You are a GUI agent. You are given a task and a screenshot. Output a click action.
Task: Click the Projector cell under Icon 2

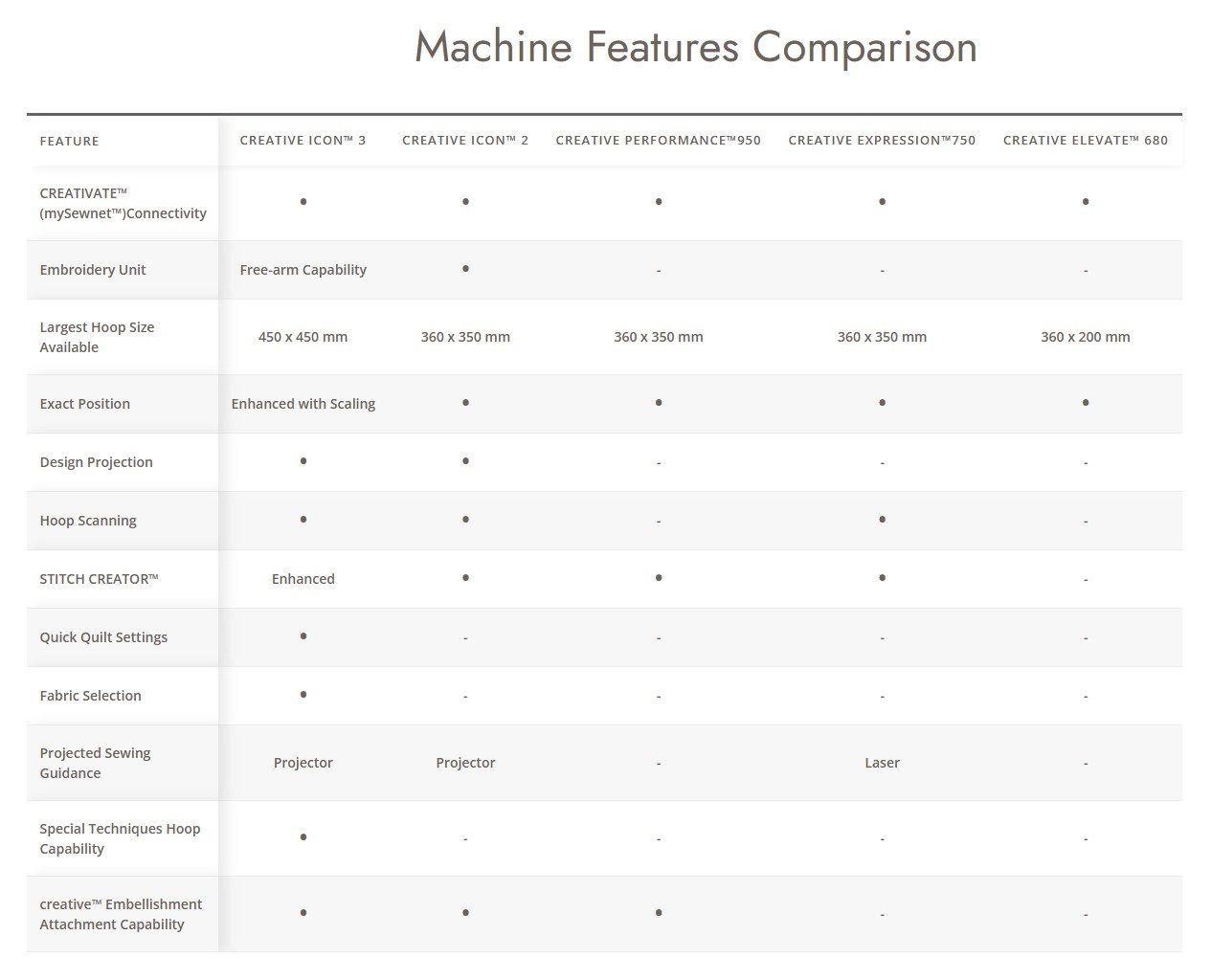coord(465,763)
